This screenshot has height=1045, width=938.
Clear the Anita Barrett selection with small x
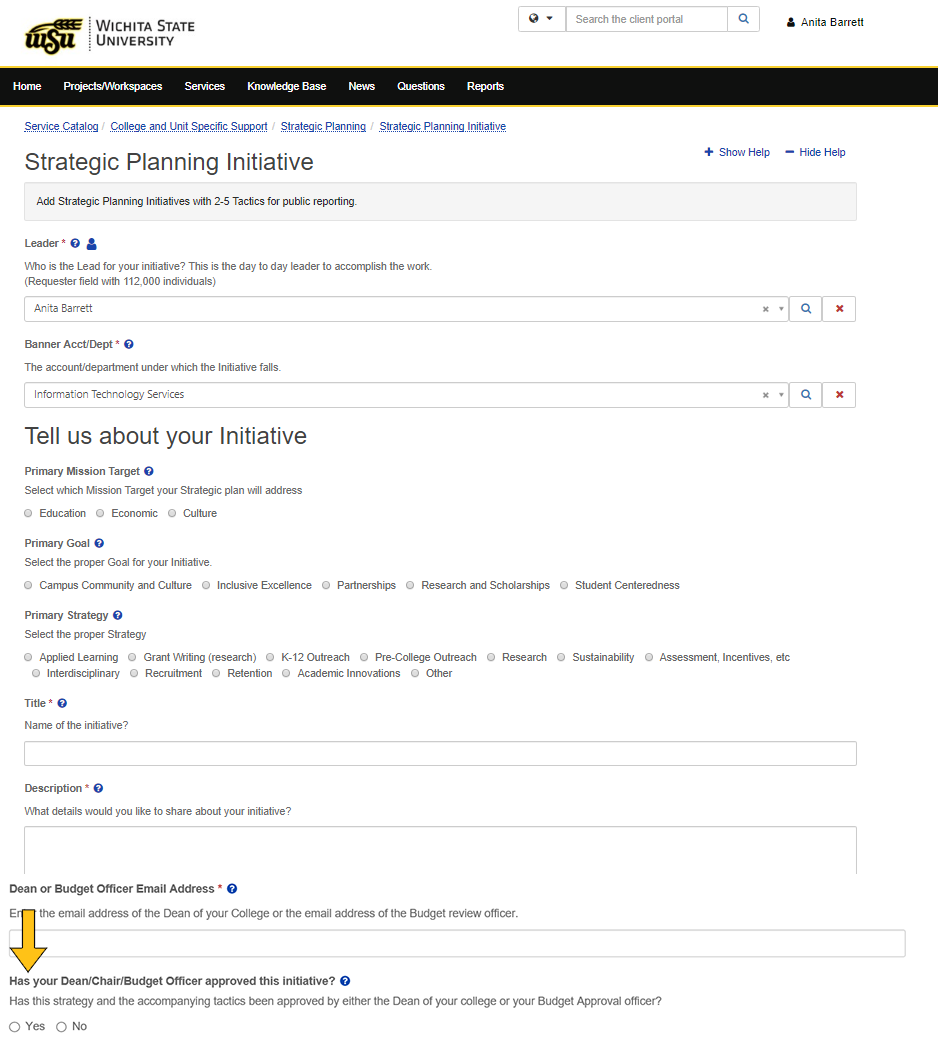click(x=765, y=309)
